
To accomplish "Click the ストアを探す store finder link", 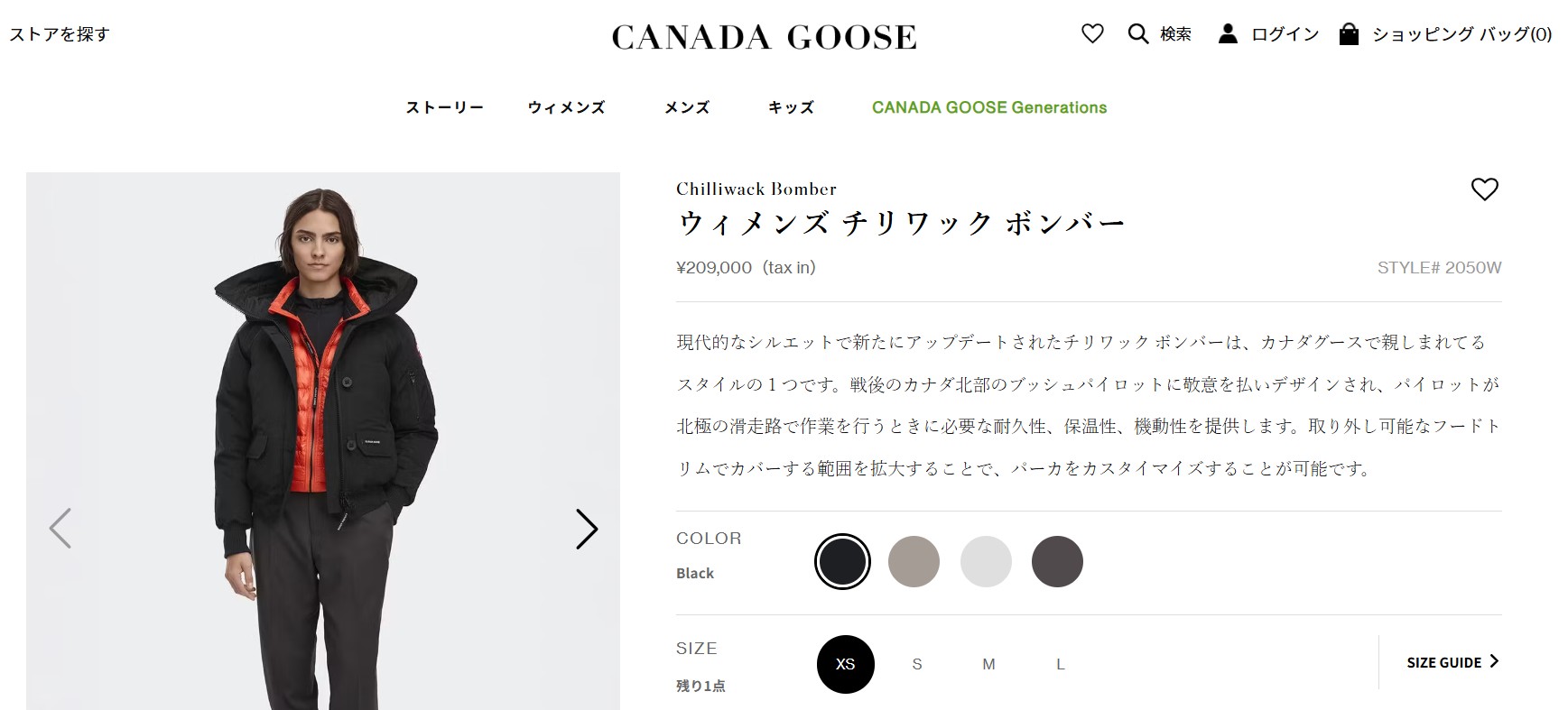I will coord(60,34).
